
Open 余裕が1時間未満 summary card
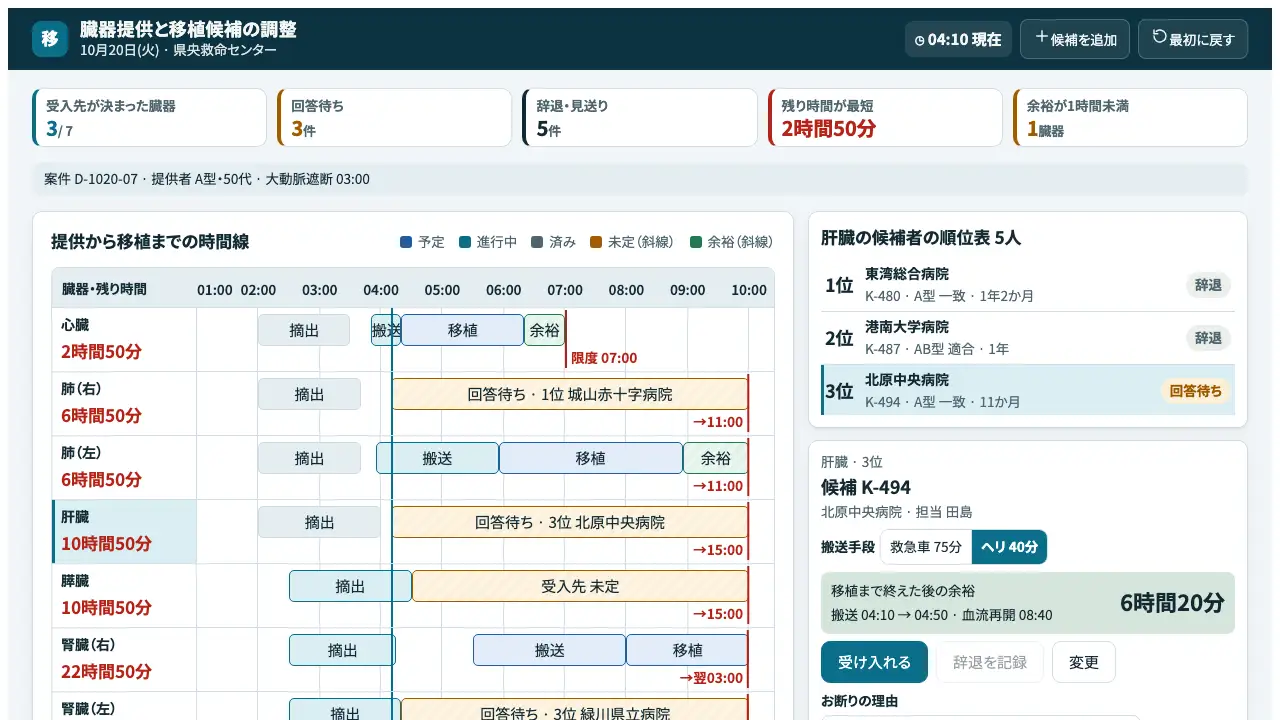(x=1130, y=117)
